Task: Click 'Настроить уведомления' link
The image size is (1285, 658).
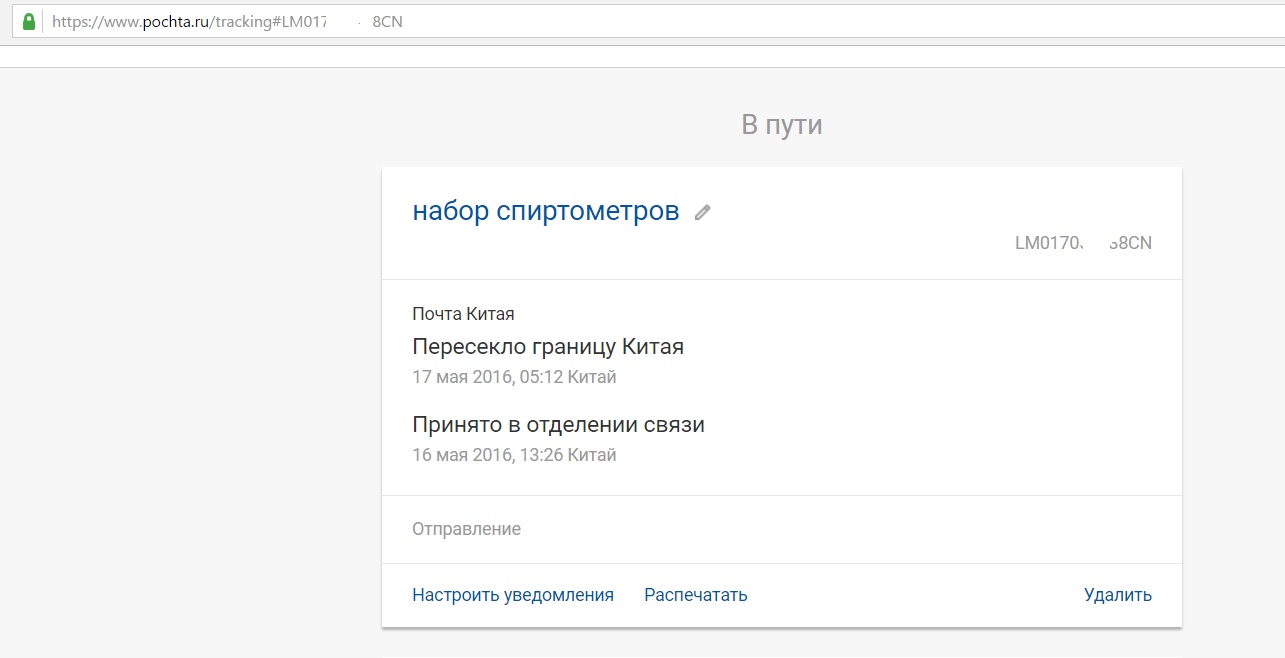Action: pyautogui.click(x=513, y=595)
